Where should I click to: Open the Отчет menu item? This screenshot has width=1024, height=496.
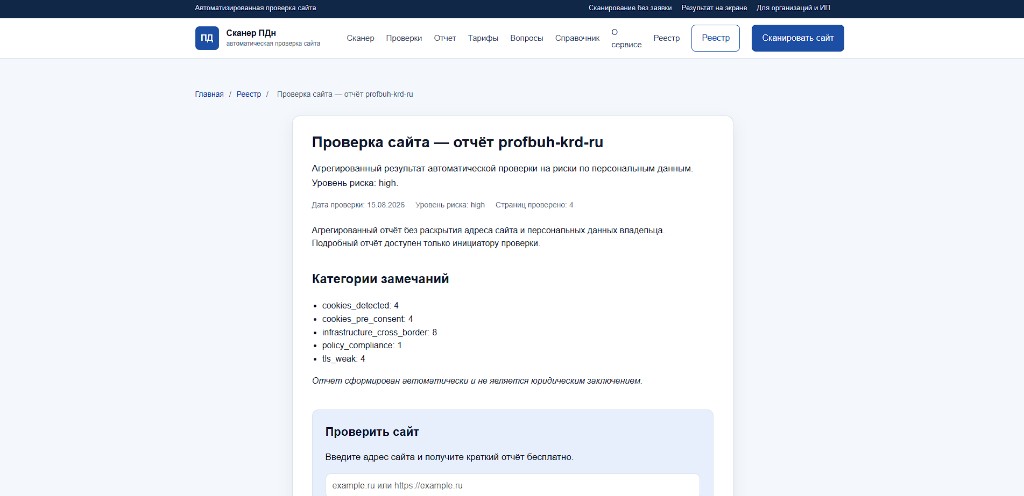pyautogui.click(x=445, y=39)
